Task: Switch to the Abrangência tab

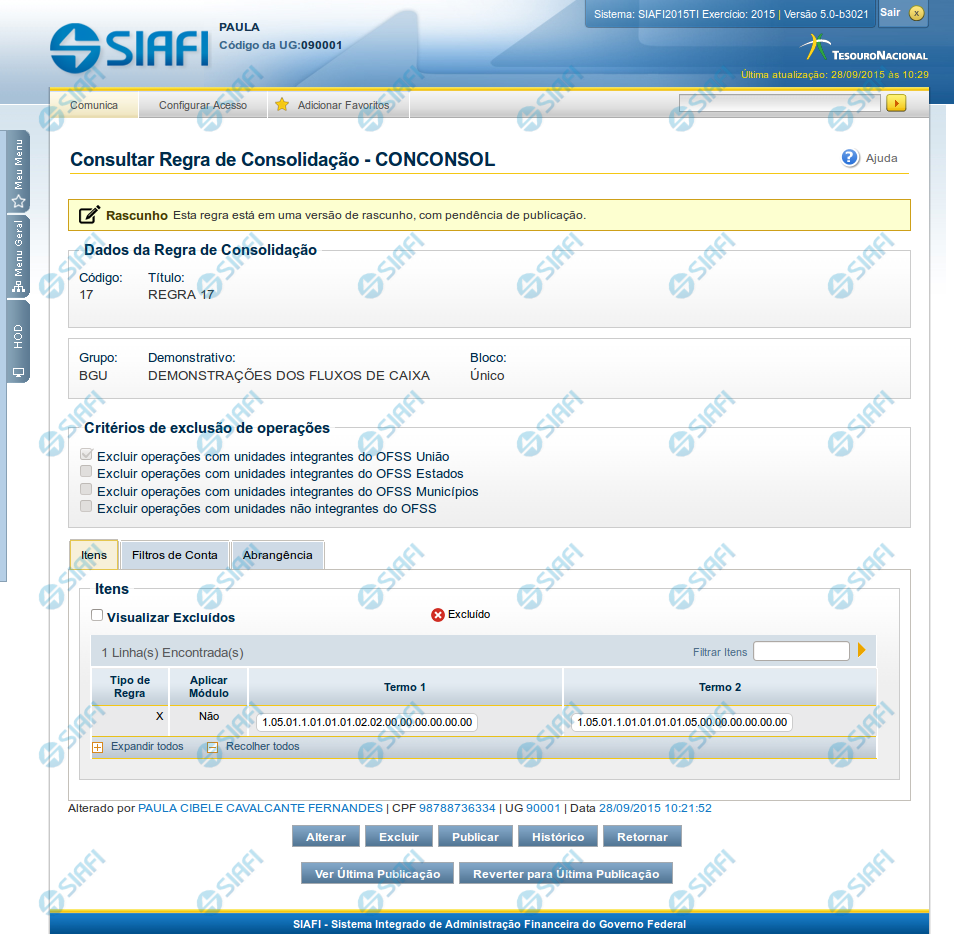Action: pyautogui.click(x=277, y=555)
